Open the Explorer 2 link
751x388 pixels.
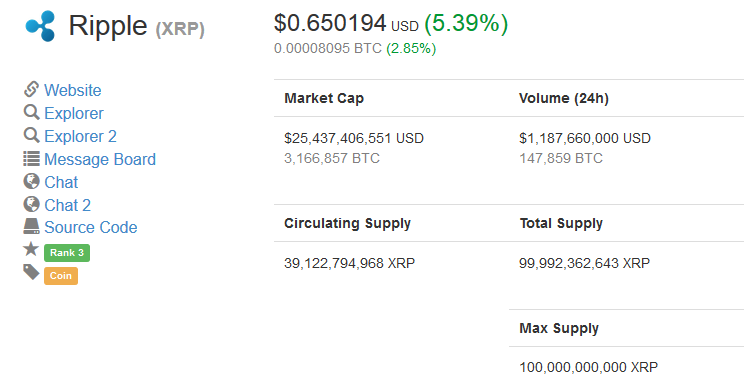click(80, 136)
